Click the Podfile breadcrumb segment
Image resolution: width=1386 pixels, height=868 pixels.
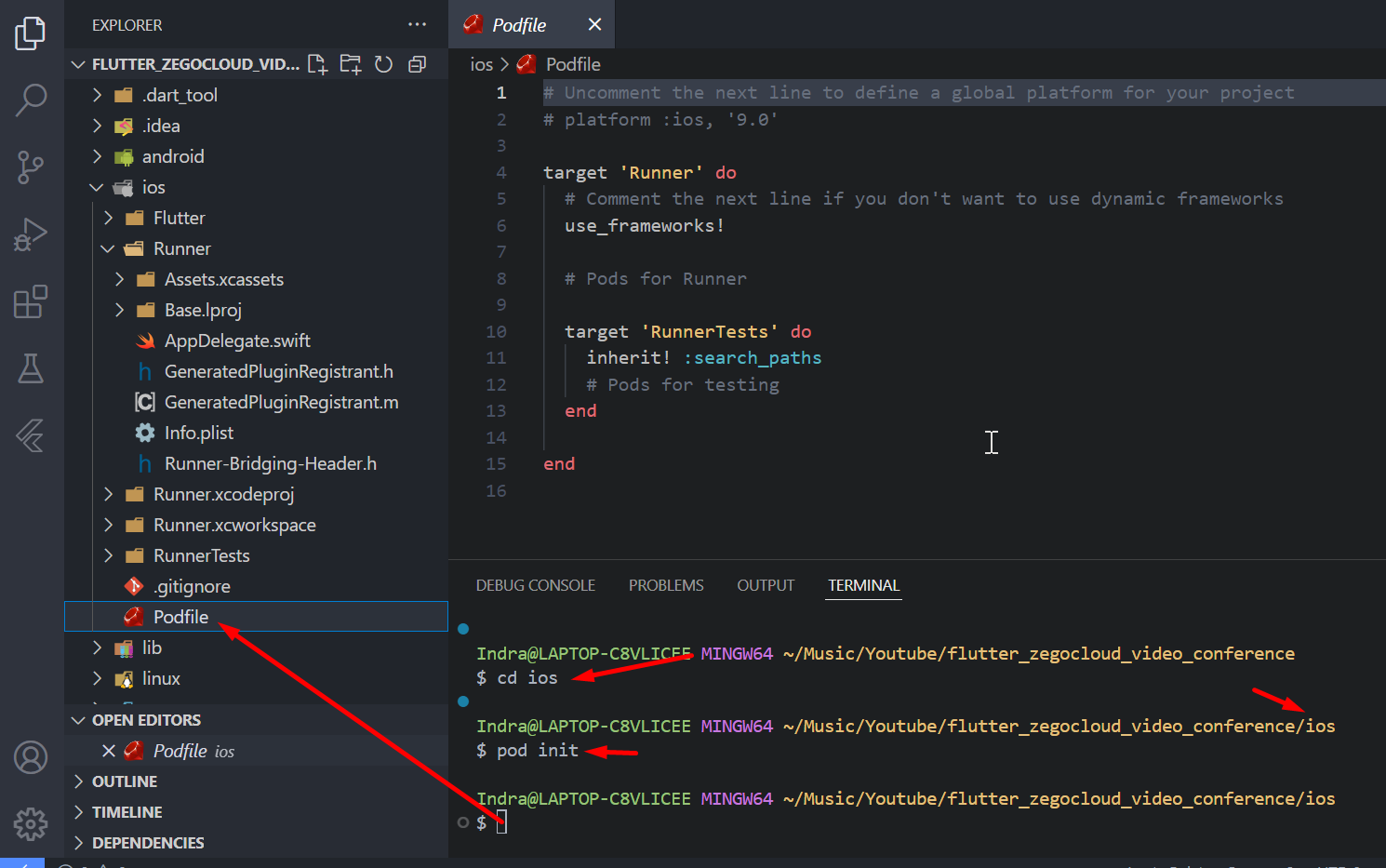coord(572,64)
